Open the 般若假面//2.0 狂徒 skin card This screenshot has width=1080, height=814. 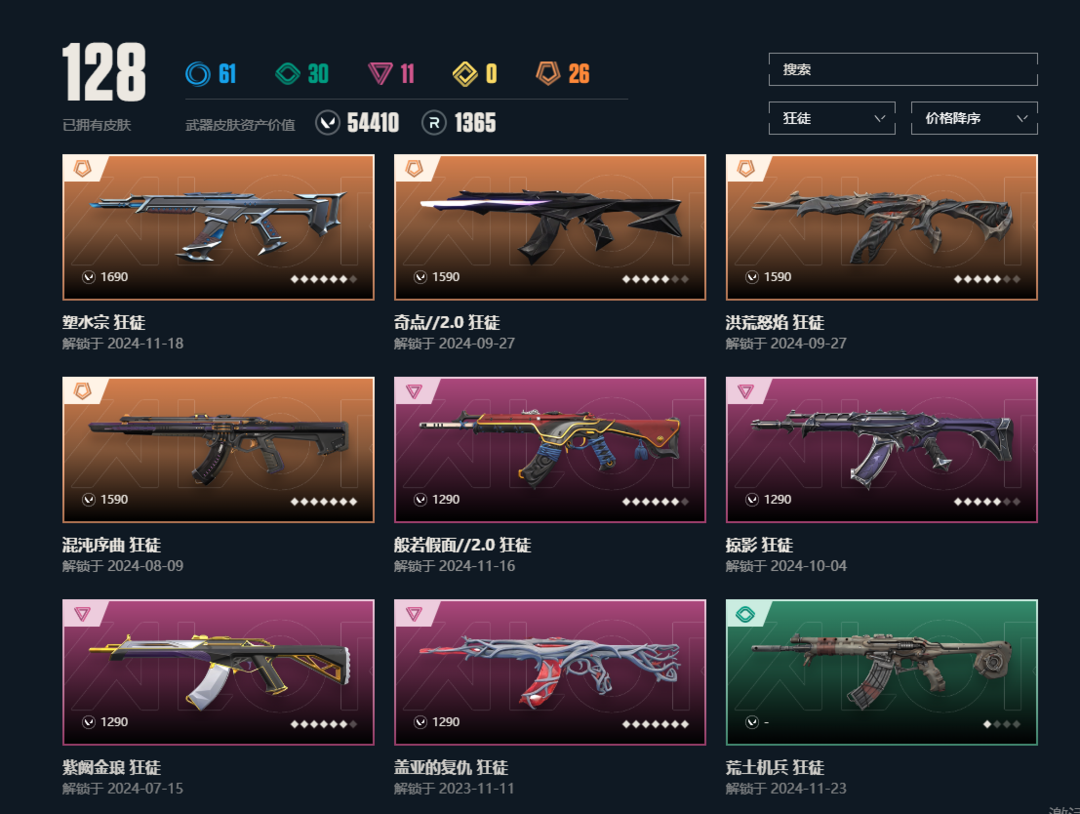coord(550,450)
